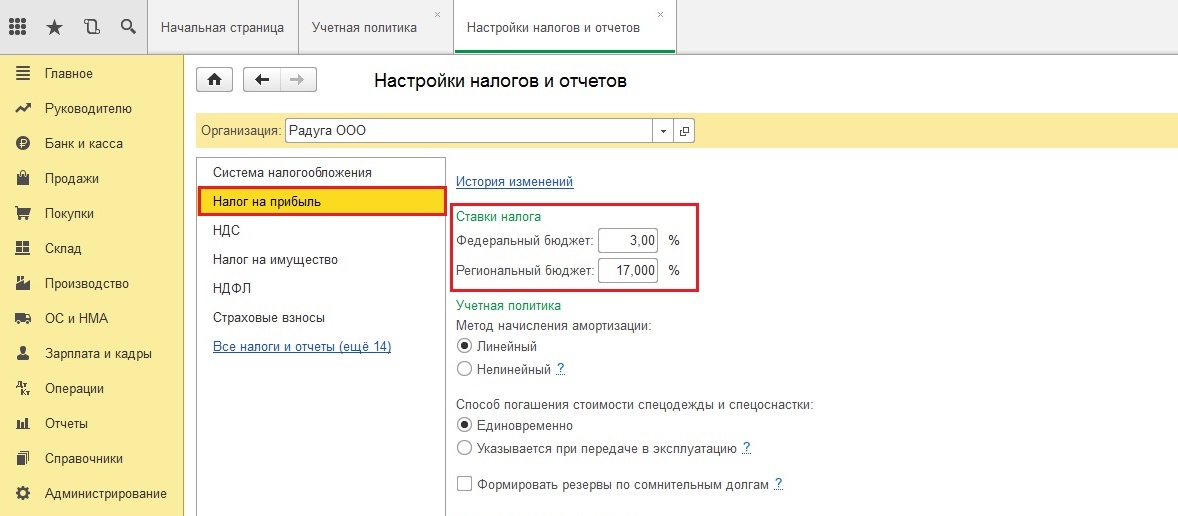Switch to Учетная политика tab
This screenshot has height=516, width=1178.
pos(376,28)
